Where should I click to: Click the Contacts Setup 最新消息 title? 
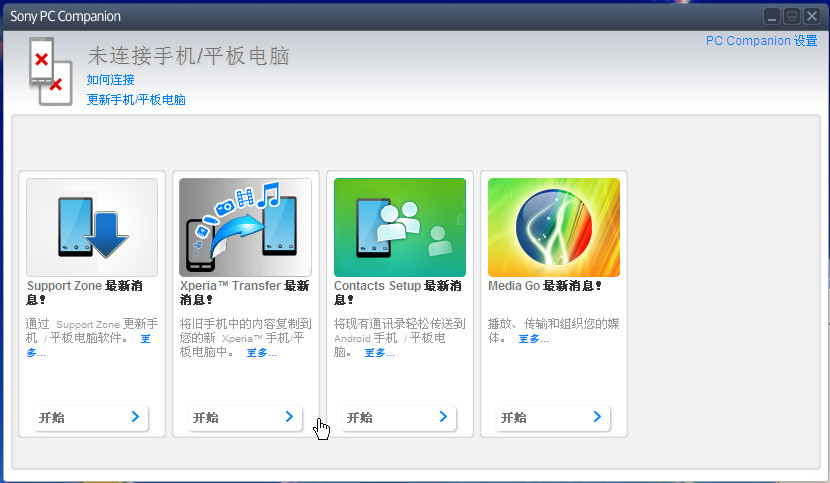(398, 292)
